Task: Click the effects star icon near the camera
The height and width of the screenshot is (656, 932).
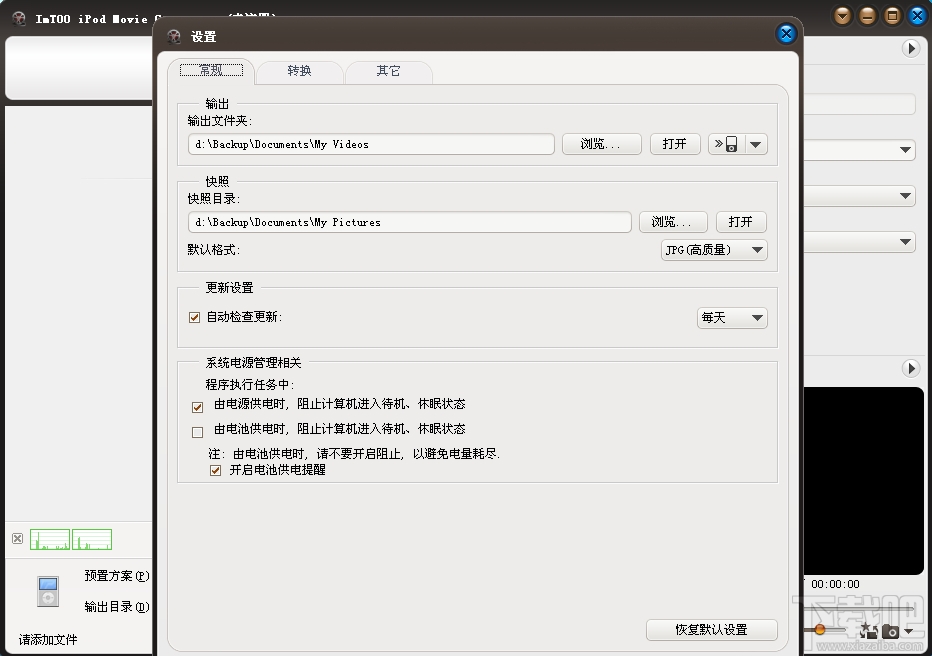Action: coord(866,630)
